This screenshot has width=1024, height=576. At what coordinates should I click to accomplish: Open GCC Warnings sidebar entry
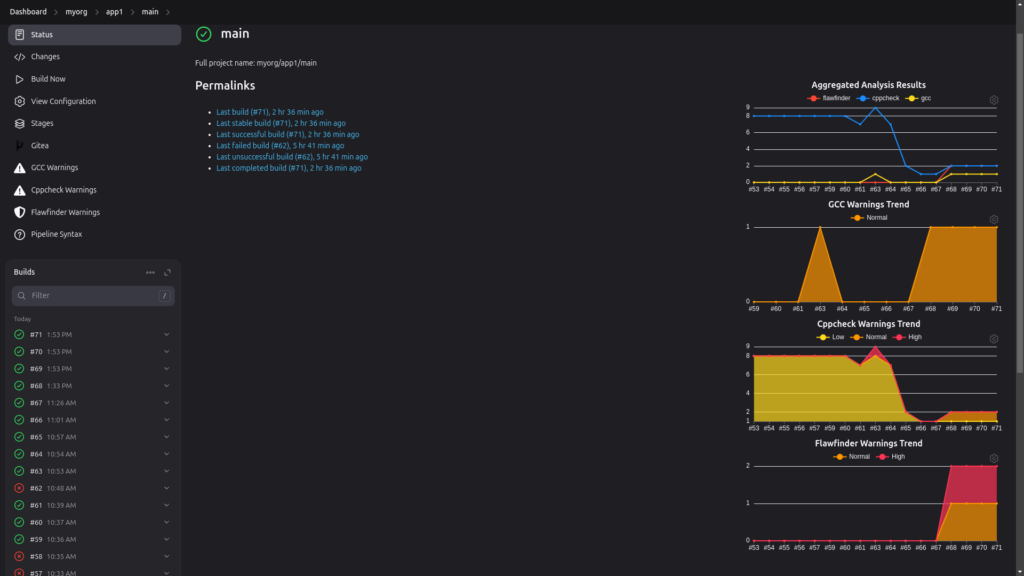(94, 168)
